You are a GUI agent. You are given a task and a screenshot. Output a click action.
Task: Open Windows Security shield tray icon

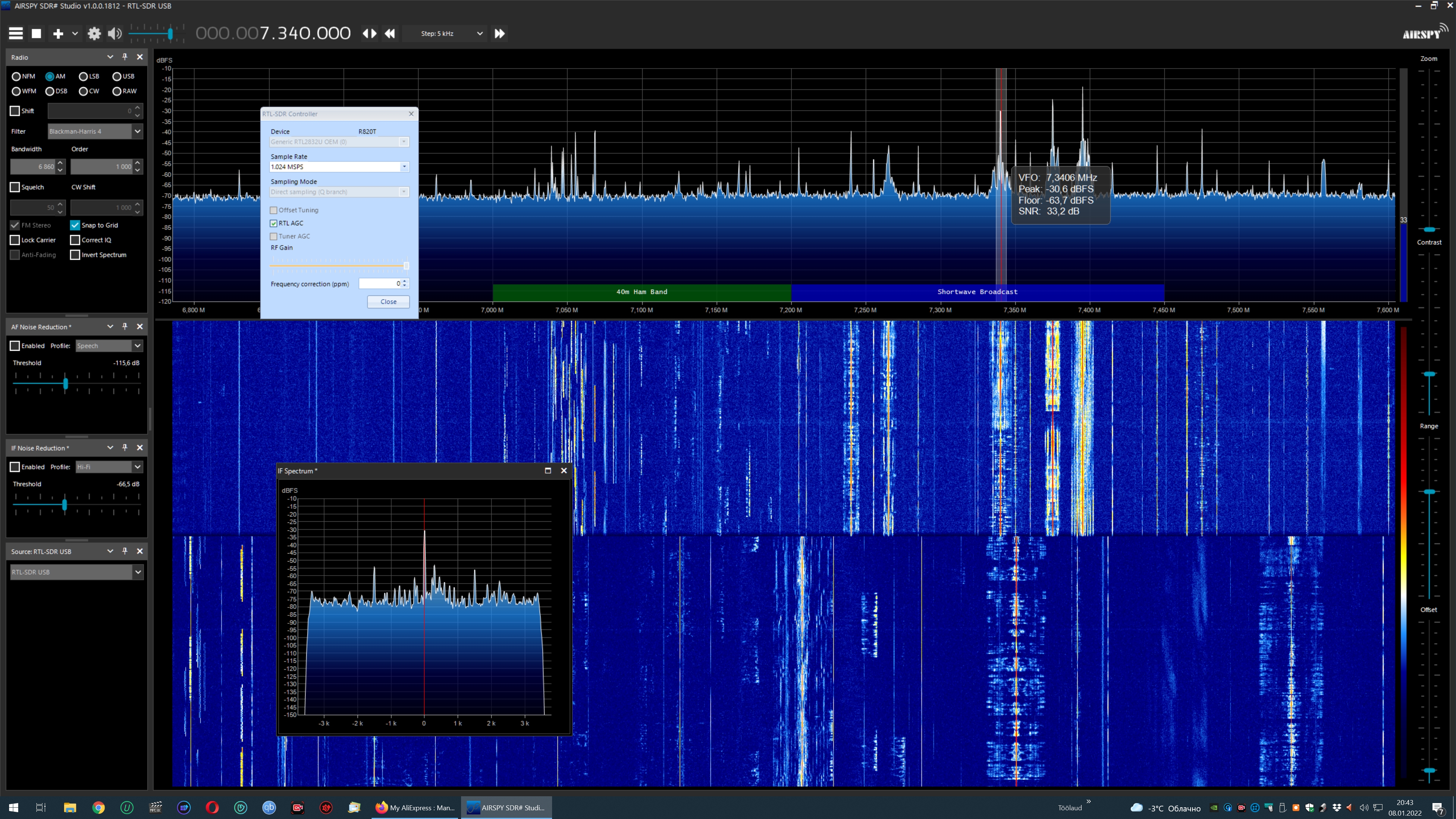[x=1310, y=807]
